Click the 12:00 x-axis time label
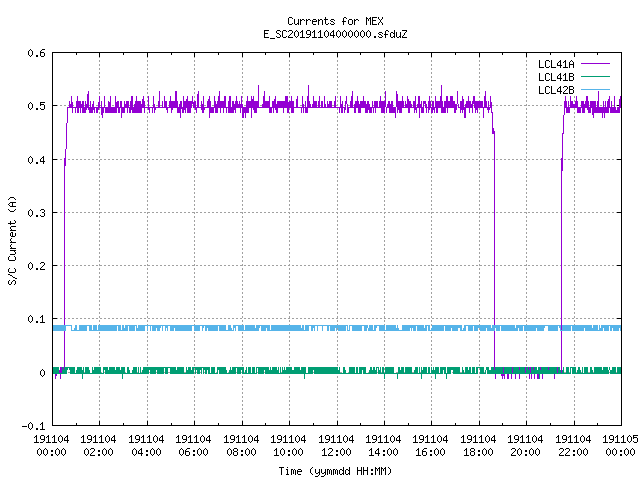 (336, 452)
